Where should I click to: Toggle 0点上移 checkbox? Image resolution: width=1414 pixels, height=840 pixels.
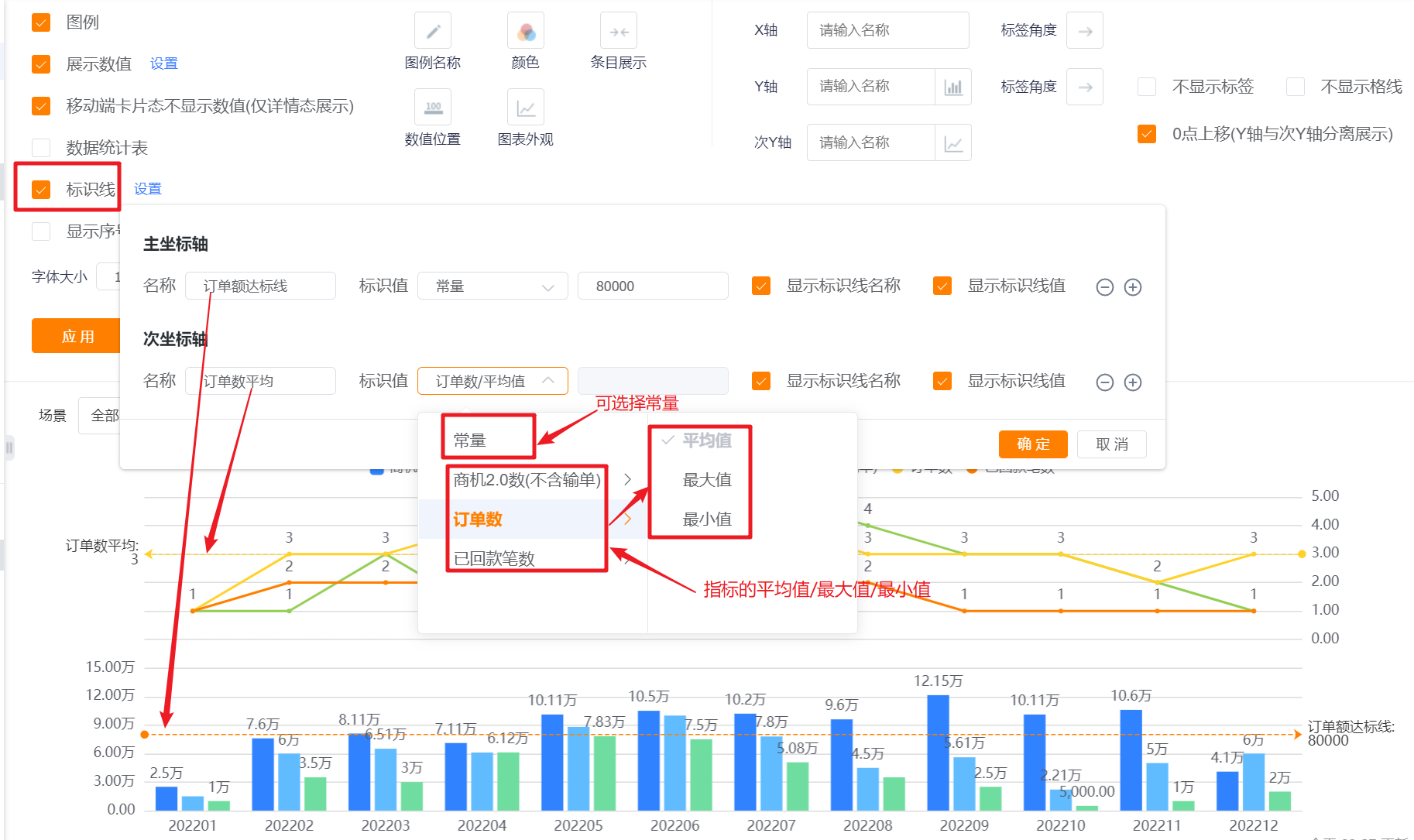coord(1147,134)
